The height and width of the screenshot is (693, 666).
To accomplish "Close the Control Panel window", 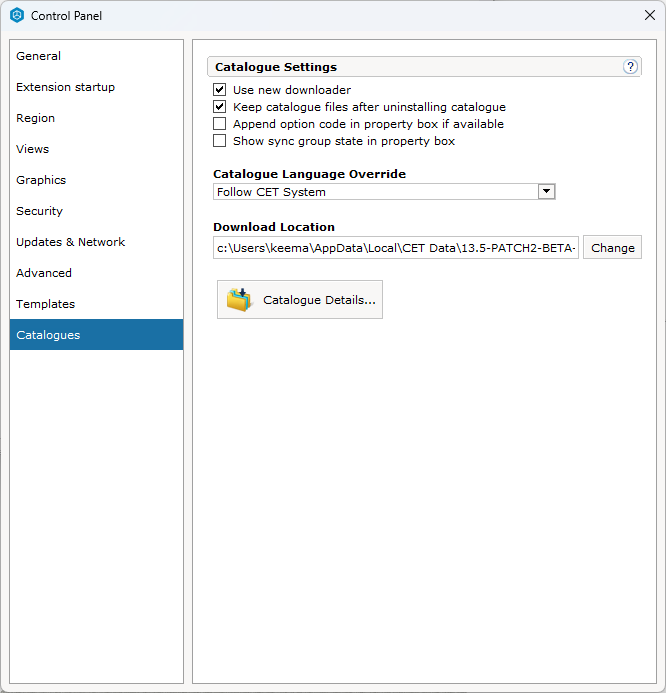I will pyautogui.click(x=650, y=15).
